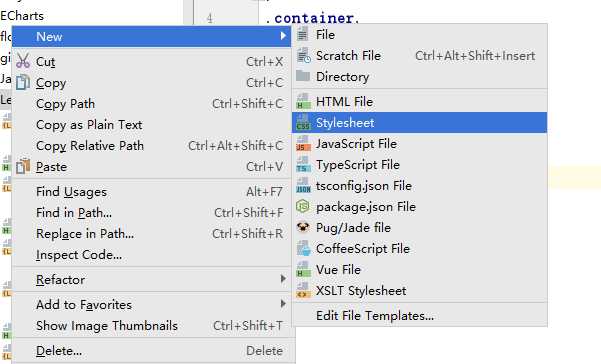Click the Copy clipboard icon
This screenshot has width=601, height=364.
coord(23,82)
